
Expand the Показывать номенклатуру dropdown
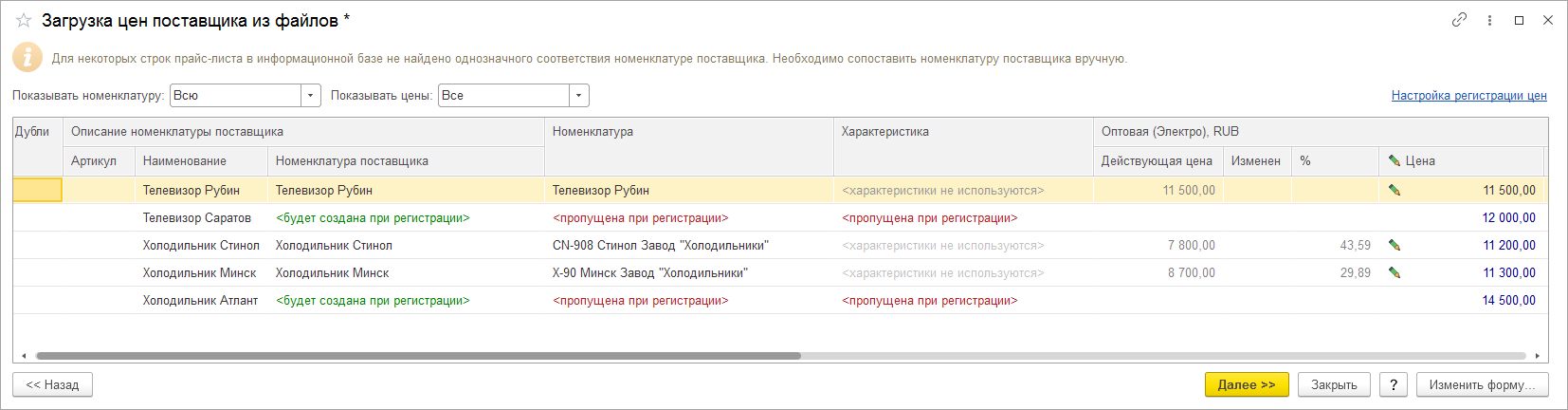[x=311, y=95]
